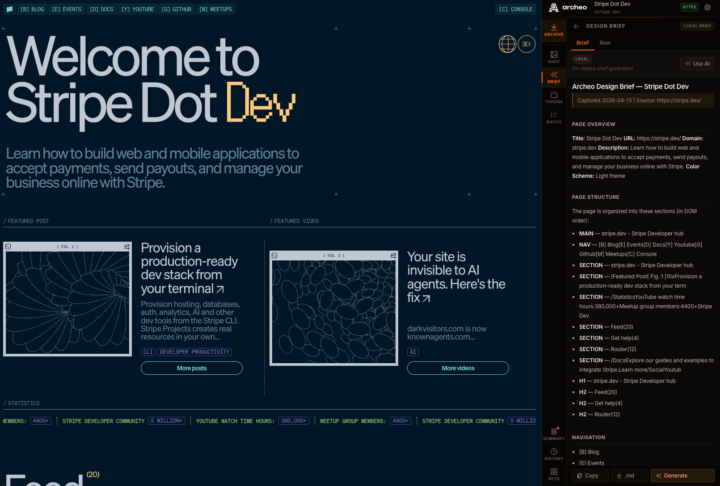Open the [G] GitHub nav item
This screenshot has width=720, height=486.
coord(176,9)
